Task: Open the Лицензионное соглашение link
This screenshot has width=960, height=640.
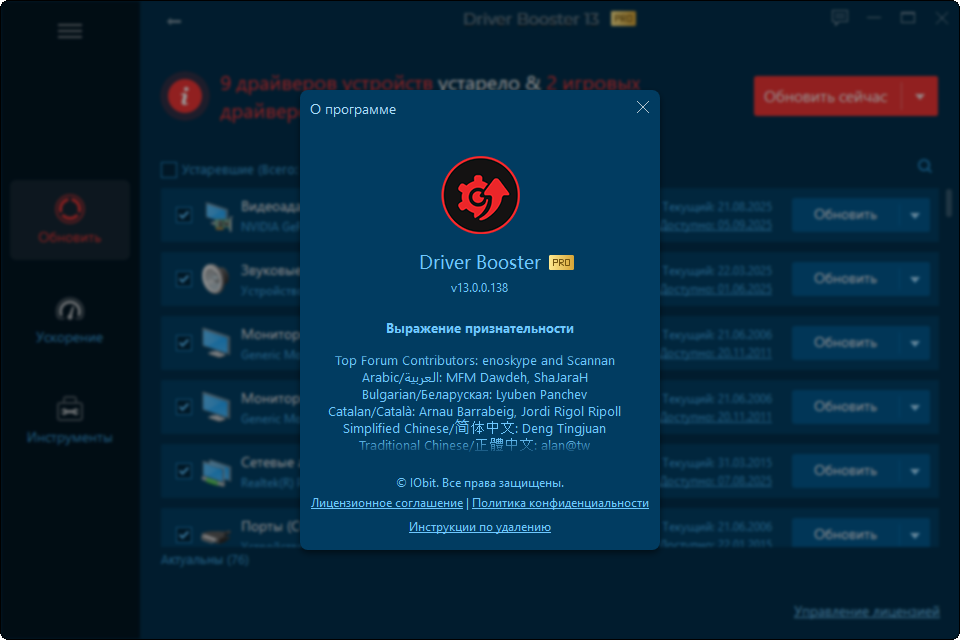Action: tap(387, 503)
